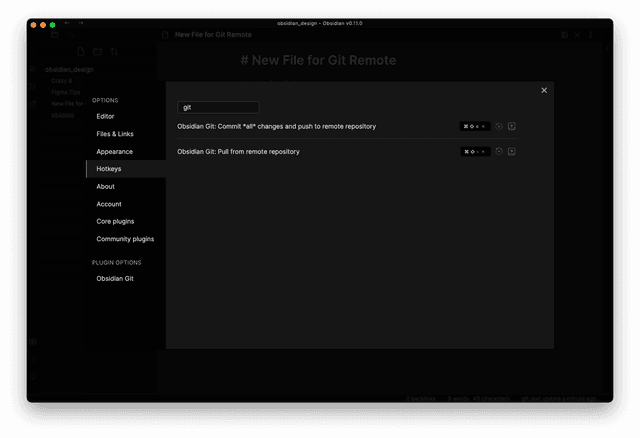Click the forward navigation arrow in the title bar
The image size is (640, 438).
point(81,23)
